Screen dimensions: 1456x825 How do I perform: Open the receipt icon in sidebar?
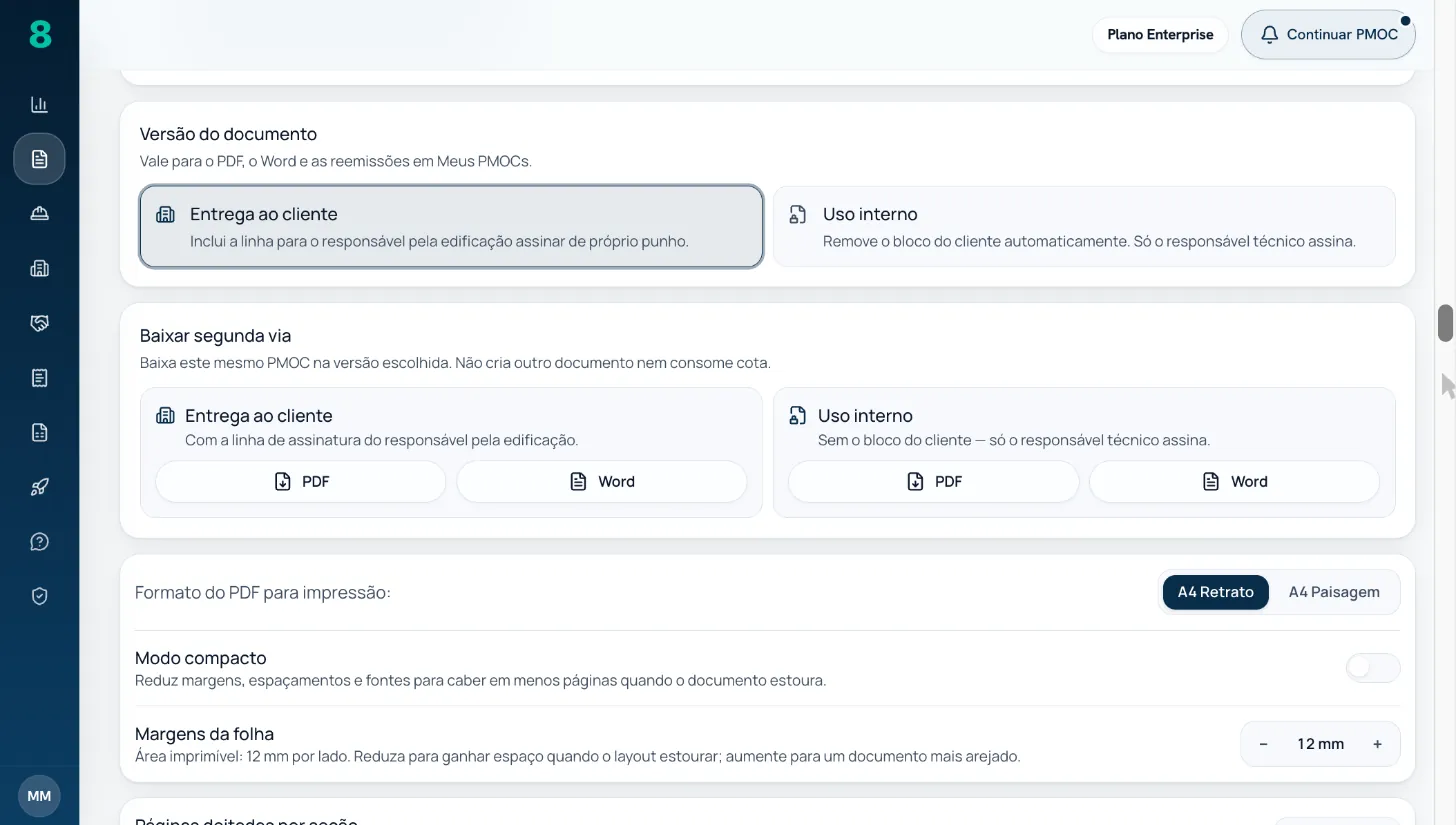pos(39,378)
